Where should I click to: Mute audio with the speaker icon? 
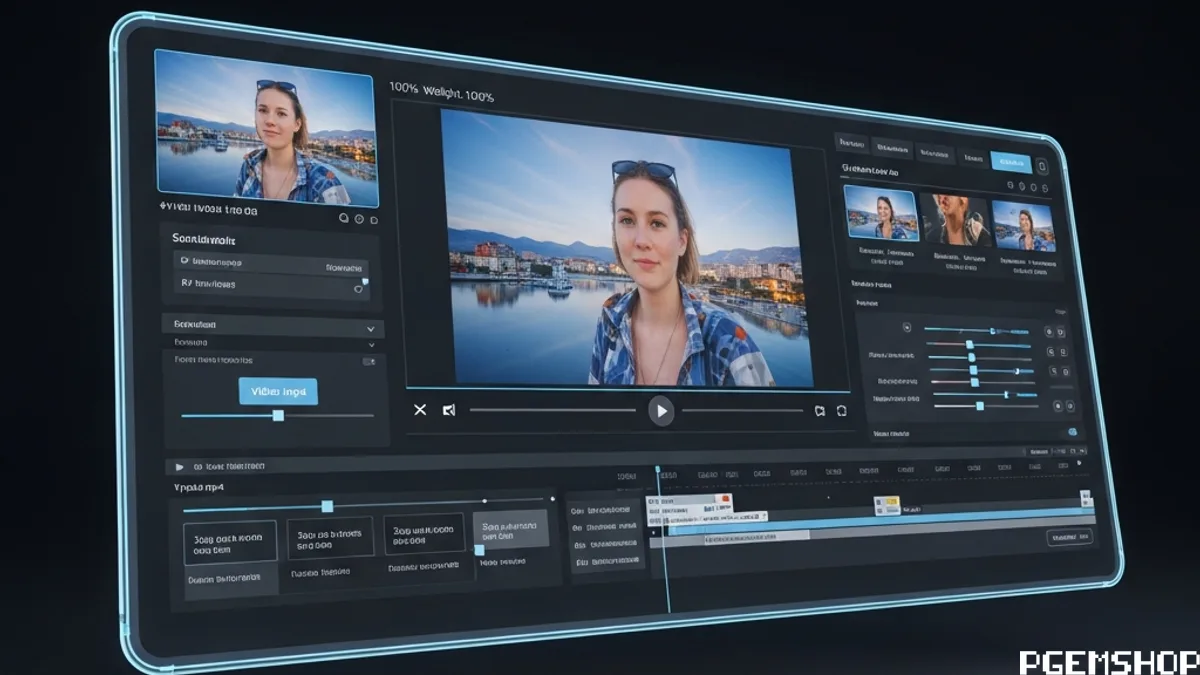(x=449, y=410)
